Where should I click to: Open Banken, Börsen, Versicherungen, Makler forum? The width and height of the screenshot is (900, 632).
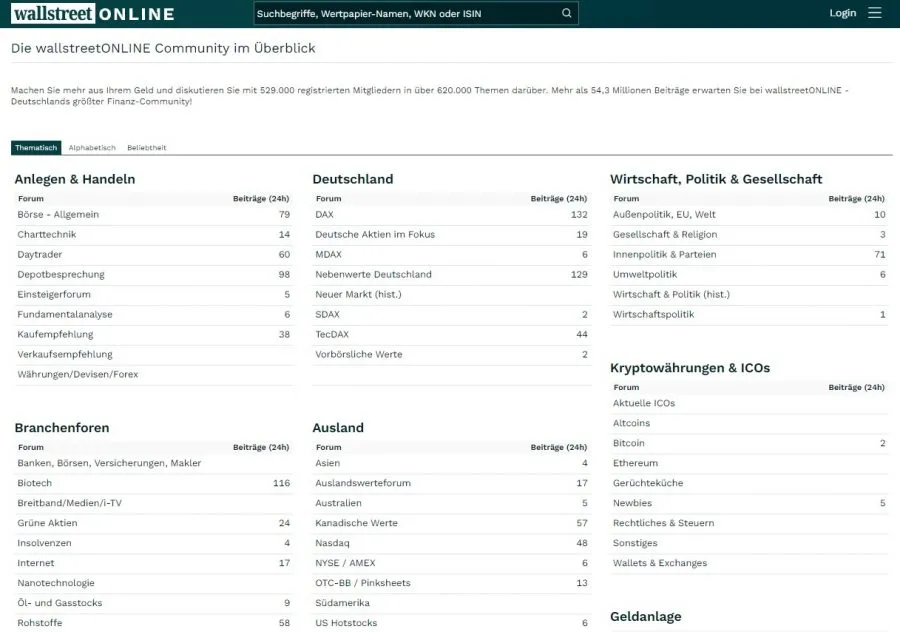coord(109,463)
